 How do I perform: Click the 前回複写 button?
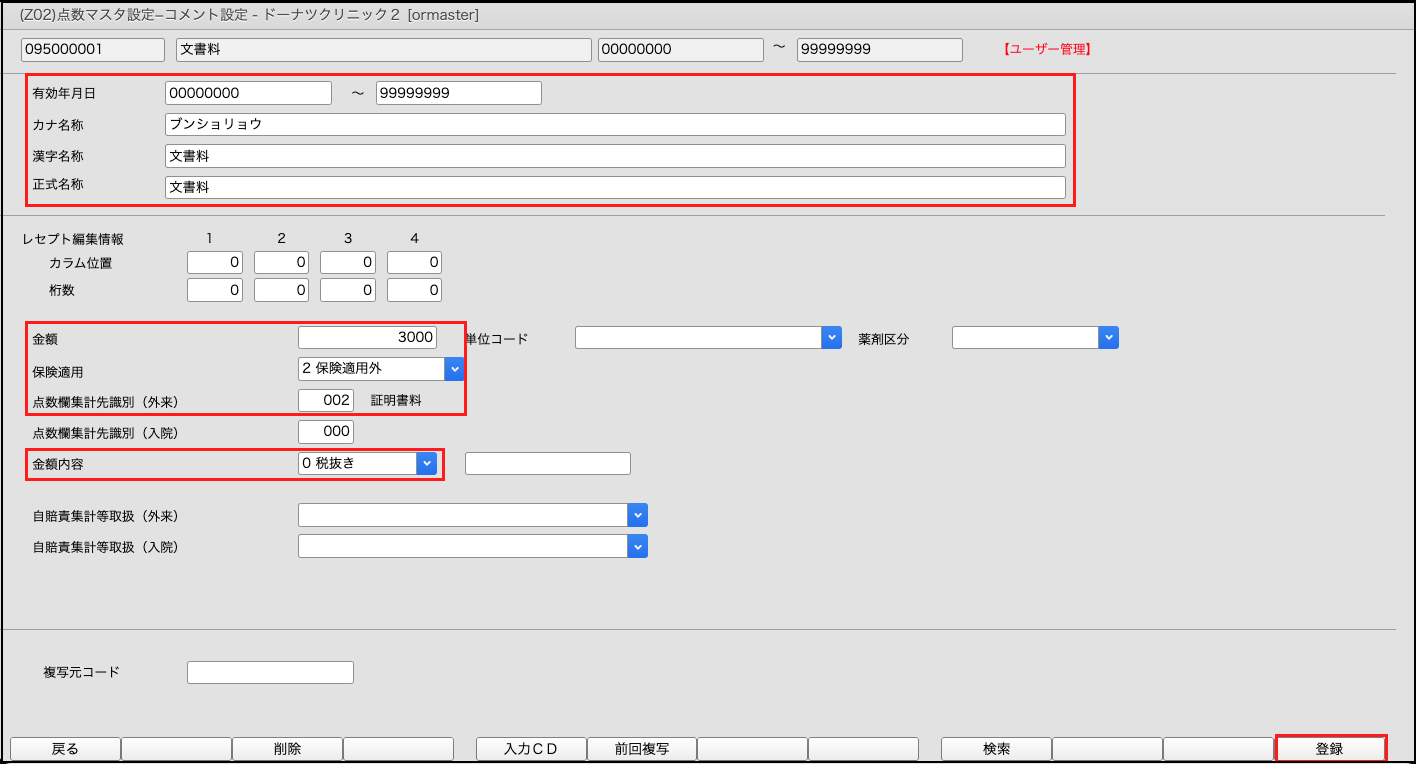point(642,749)
